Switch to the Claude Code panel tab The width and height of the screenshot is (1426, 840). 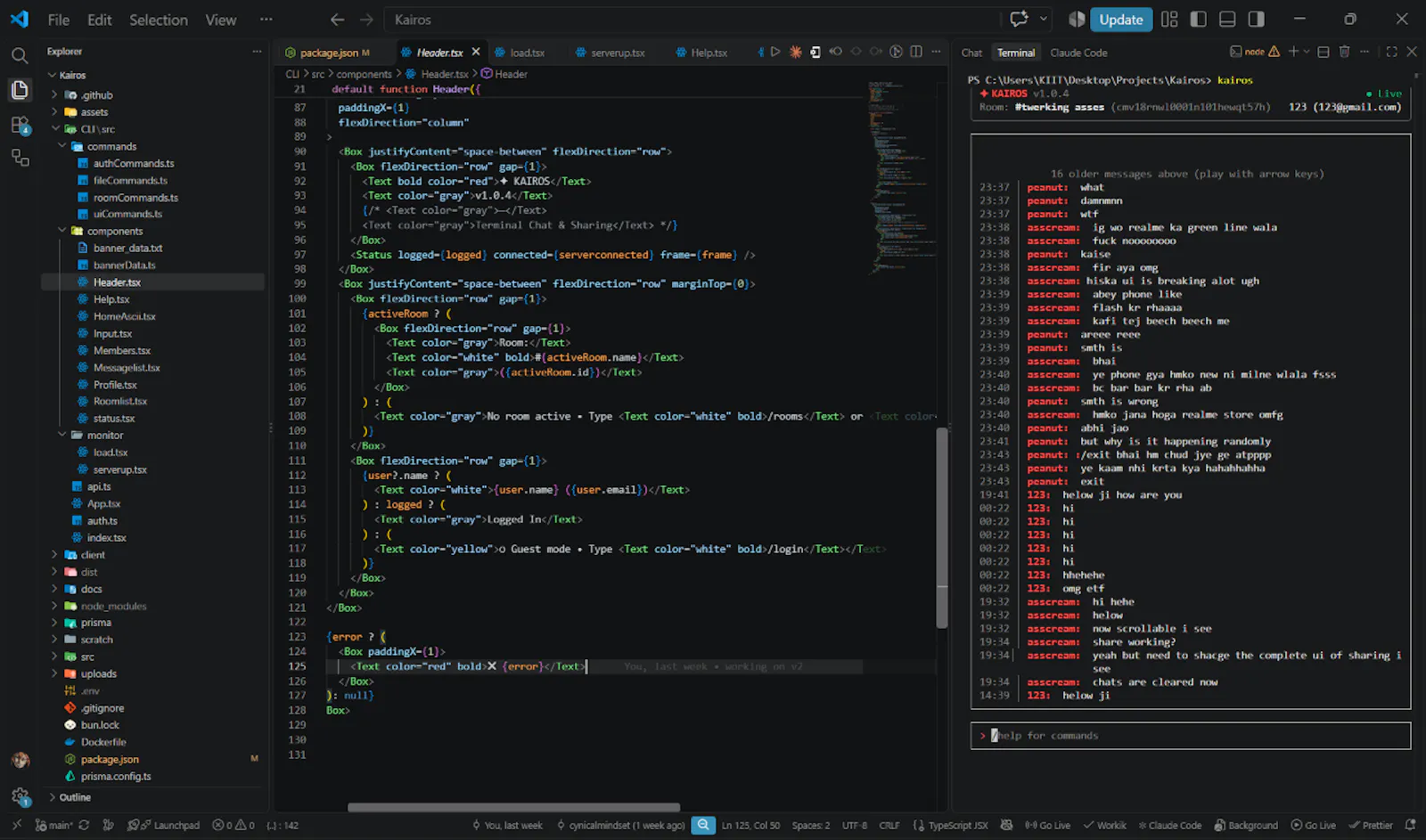(1078, 53)
